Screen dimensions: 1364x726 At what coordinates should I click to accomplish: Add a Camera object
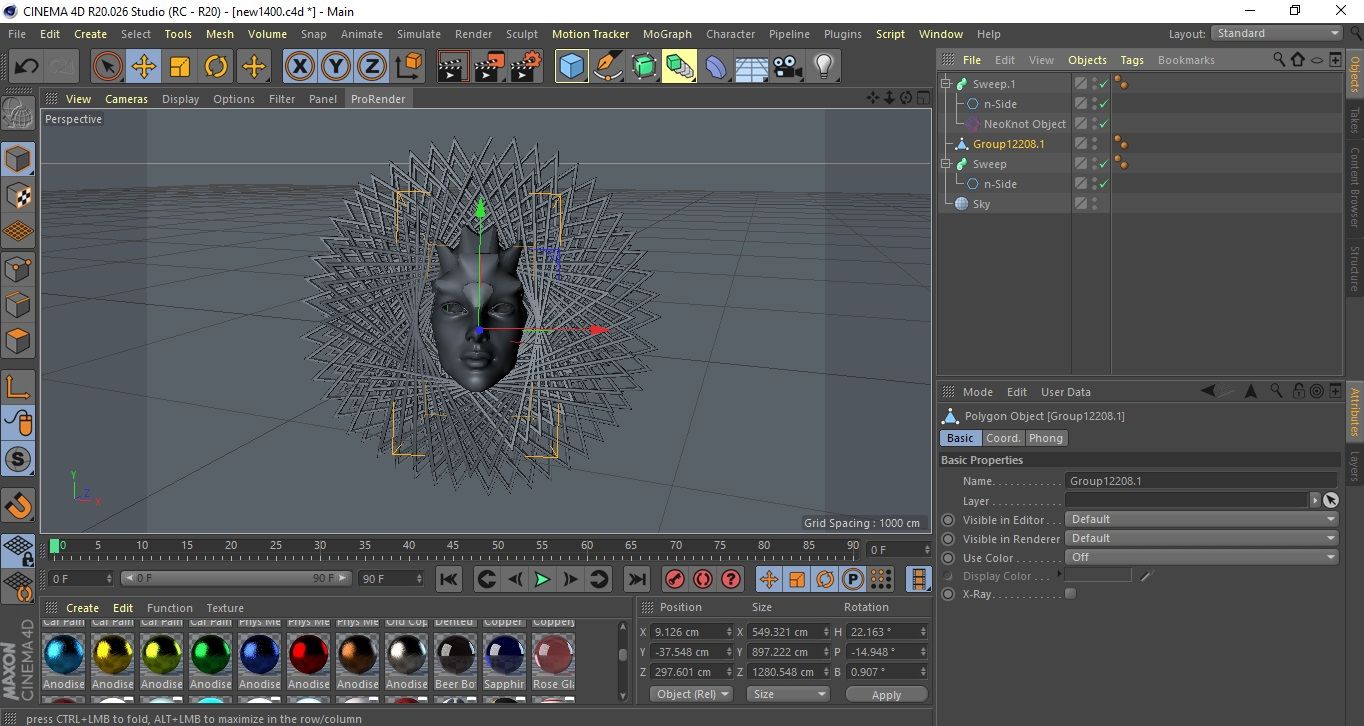click(788, 67)
